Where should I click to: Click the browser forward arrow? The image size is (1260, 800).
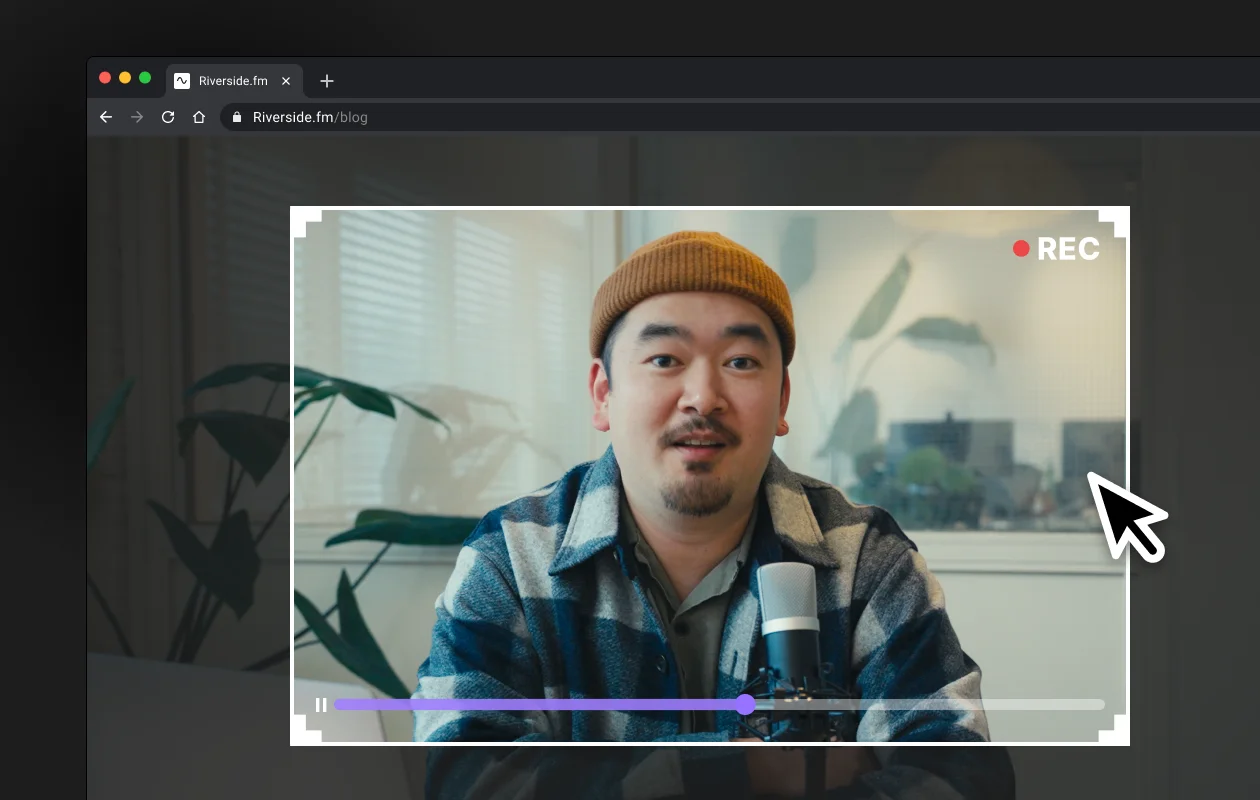coord(137,117)
